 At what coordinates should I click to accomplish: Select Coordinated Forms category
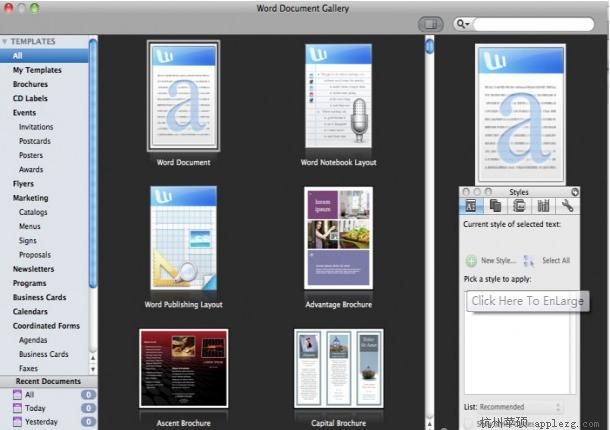pyautogui.click(x=46, y=326)
